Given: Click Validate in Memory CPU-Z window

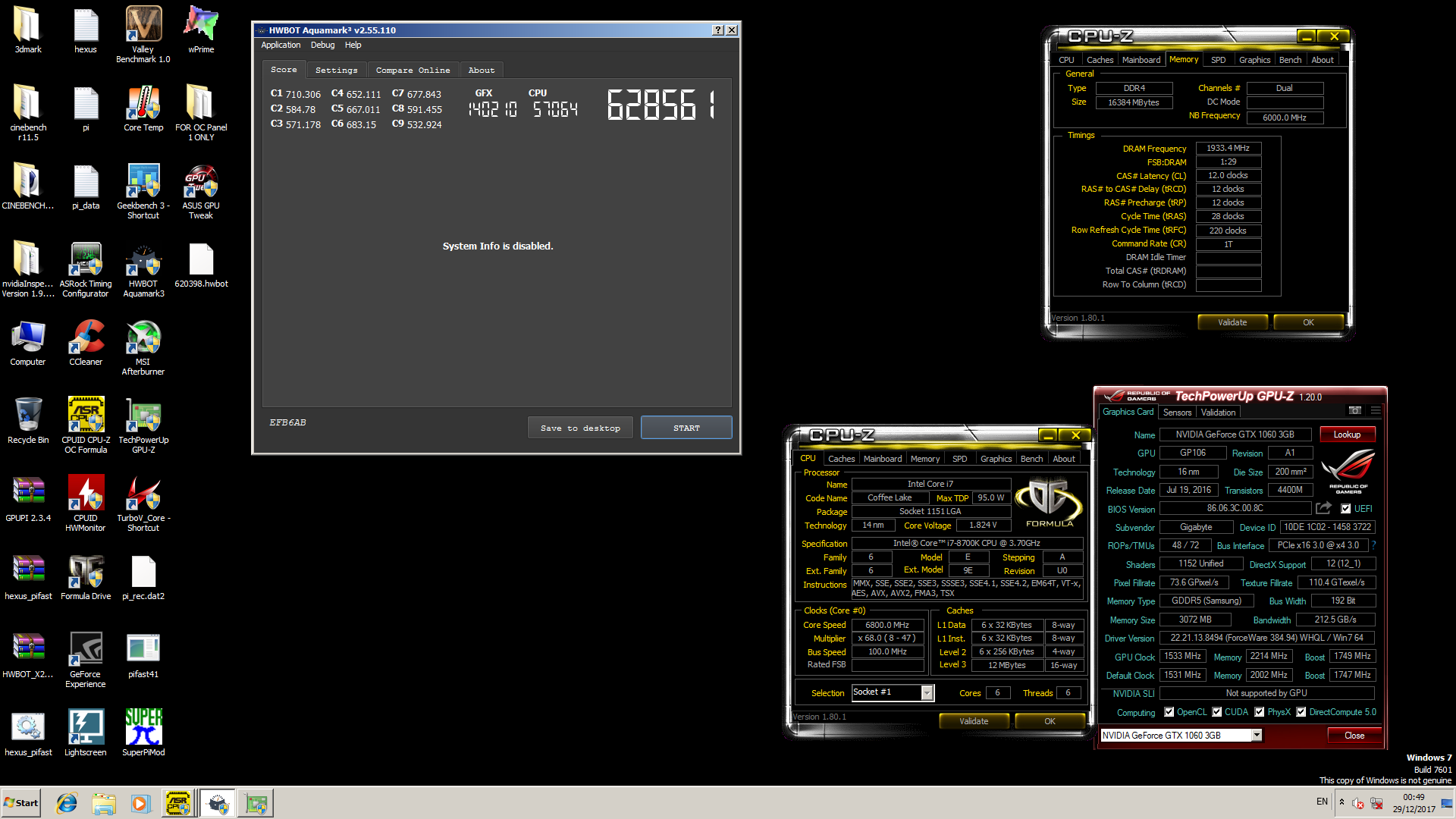Looking at the screenshot, I should (x=1232, y=322).
